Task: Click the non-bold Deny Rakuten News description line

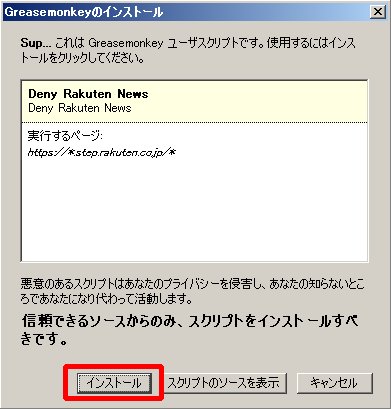Action: (x=80, y=108)
